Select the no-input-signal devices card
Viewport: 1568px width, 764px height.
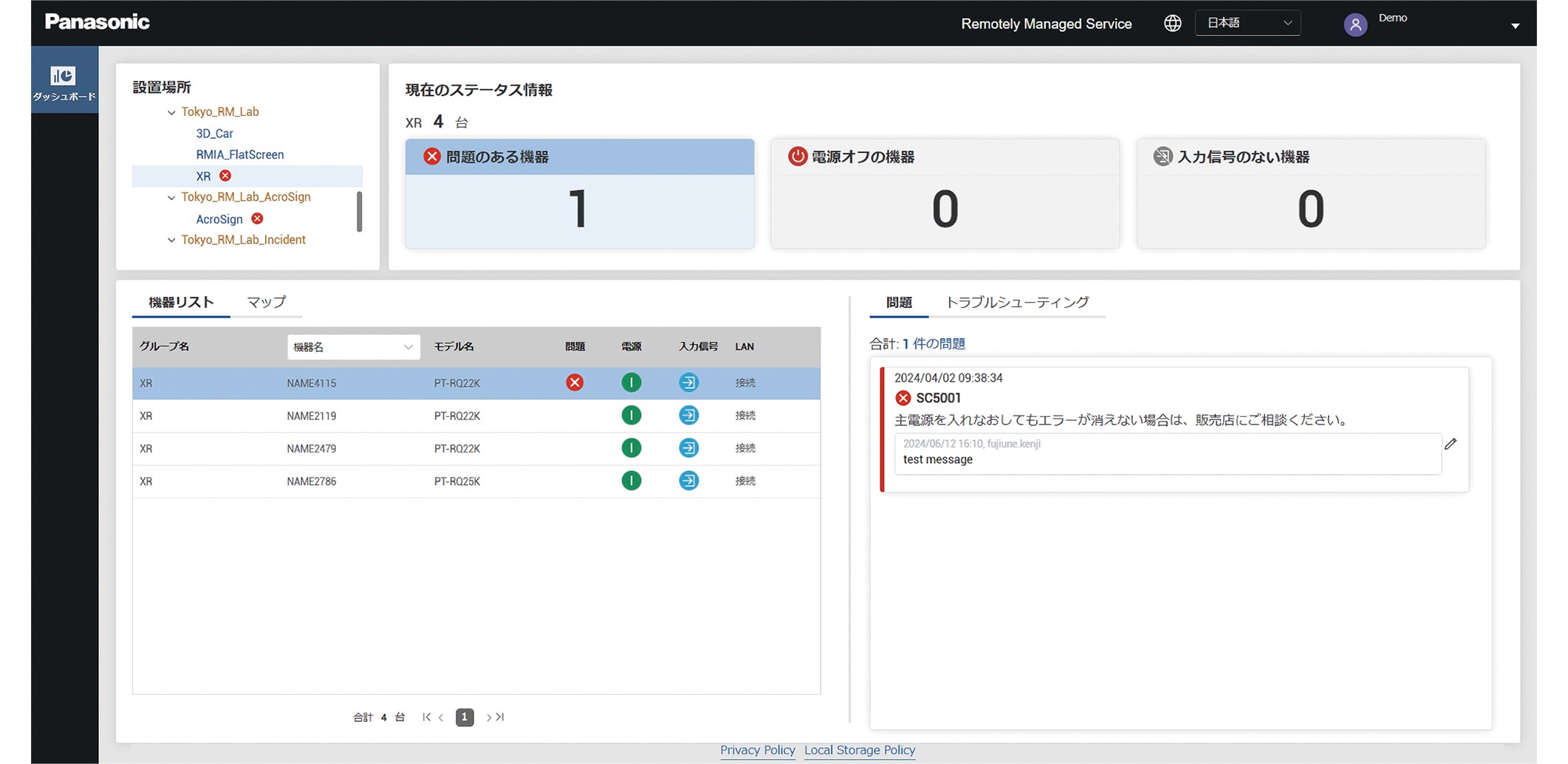pos(1310,193)
